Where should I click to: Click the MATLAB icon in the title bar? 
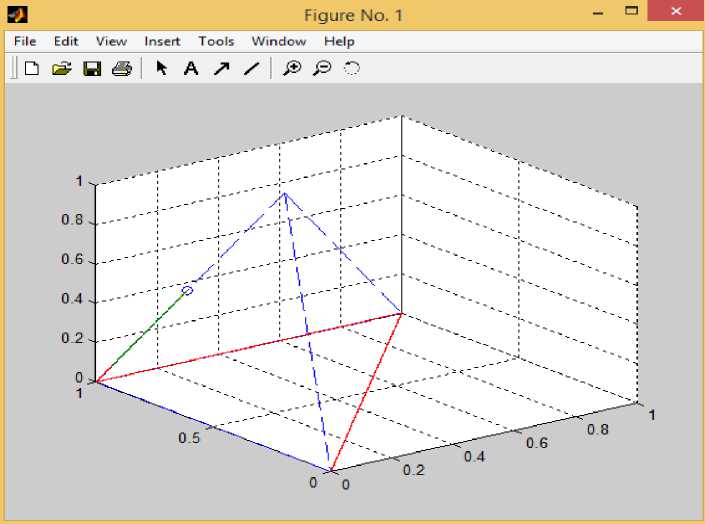16,15
